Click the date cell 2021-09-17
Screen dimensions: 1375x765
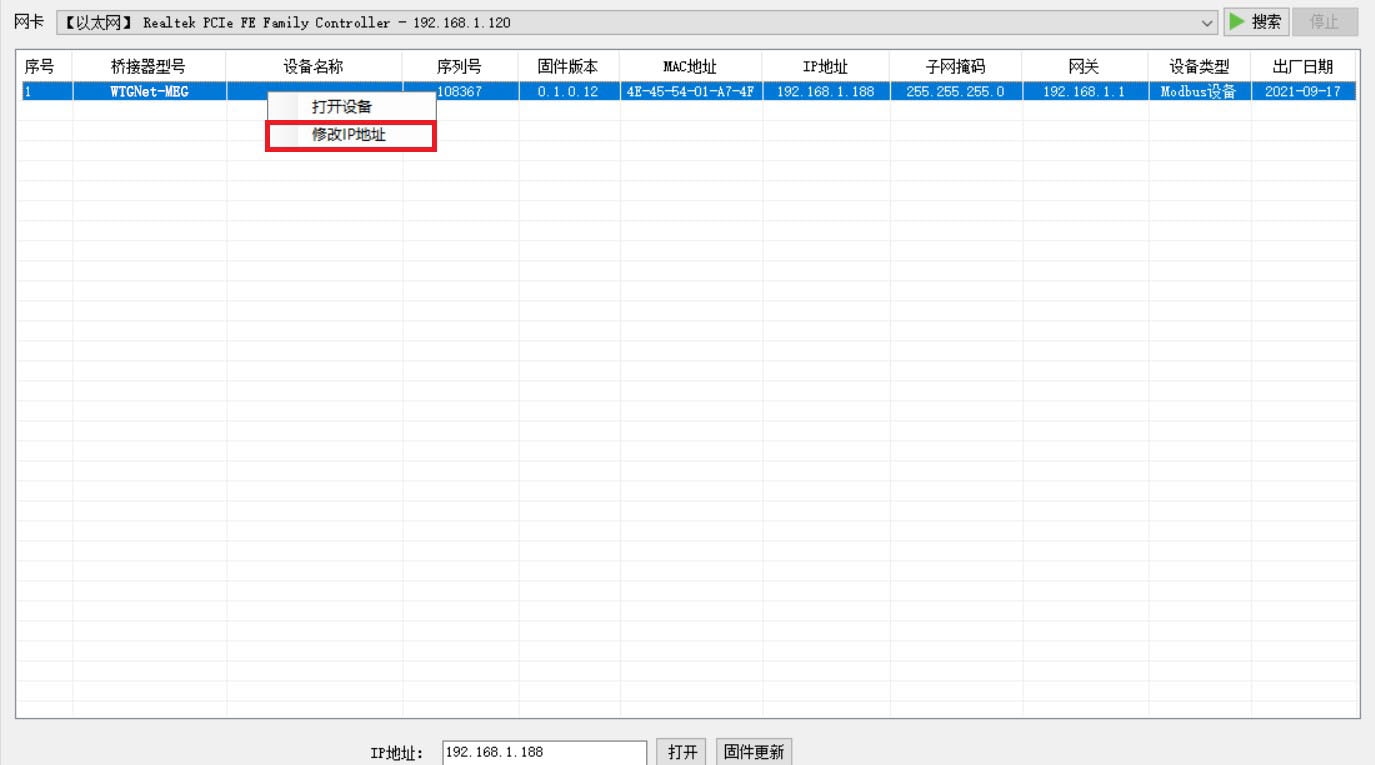coord(1304,92)
